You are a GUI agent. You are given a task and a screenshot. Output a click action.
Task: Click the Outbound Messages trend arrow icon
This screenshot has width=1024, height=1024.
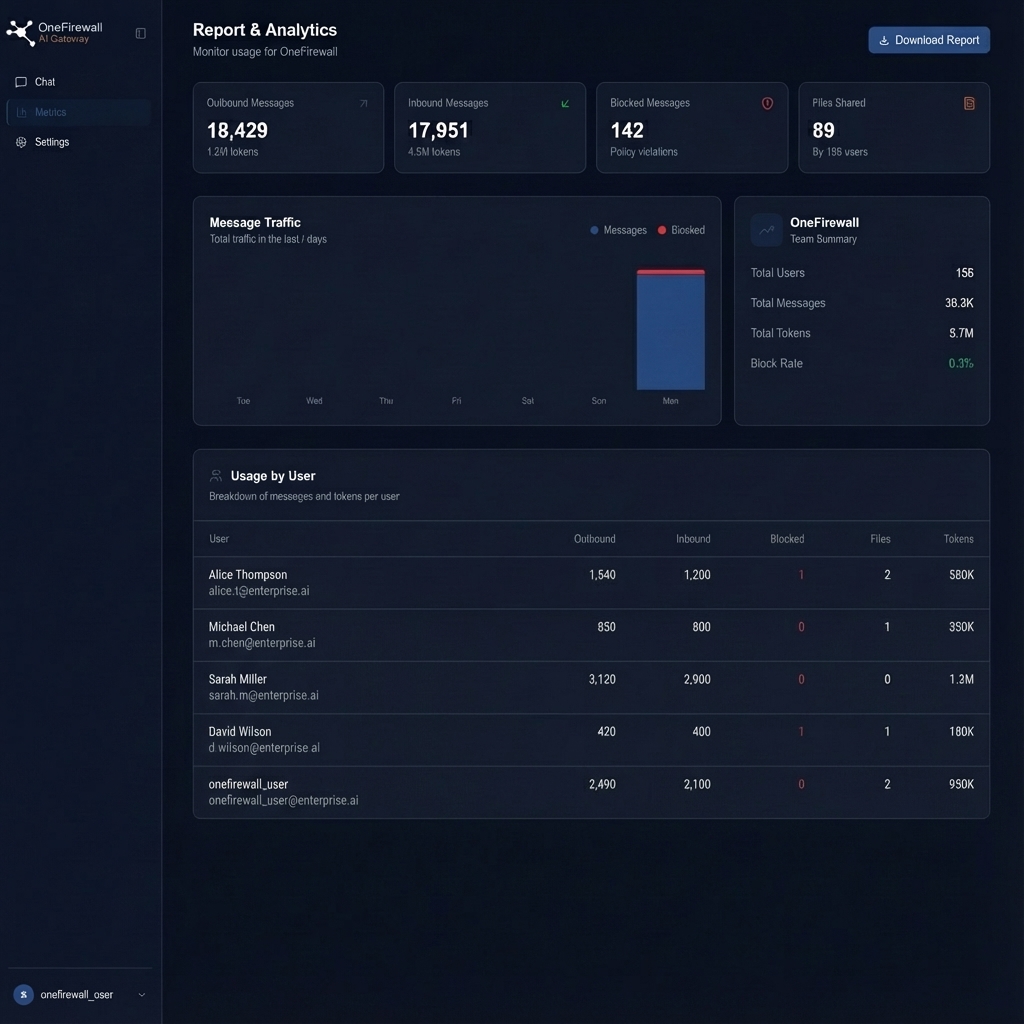point(364,103)
